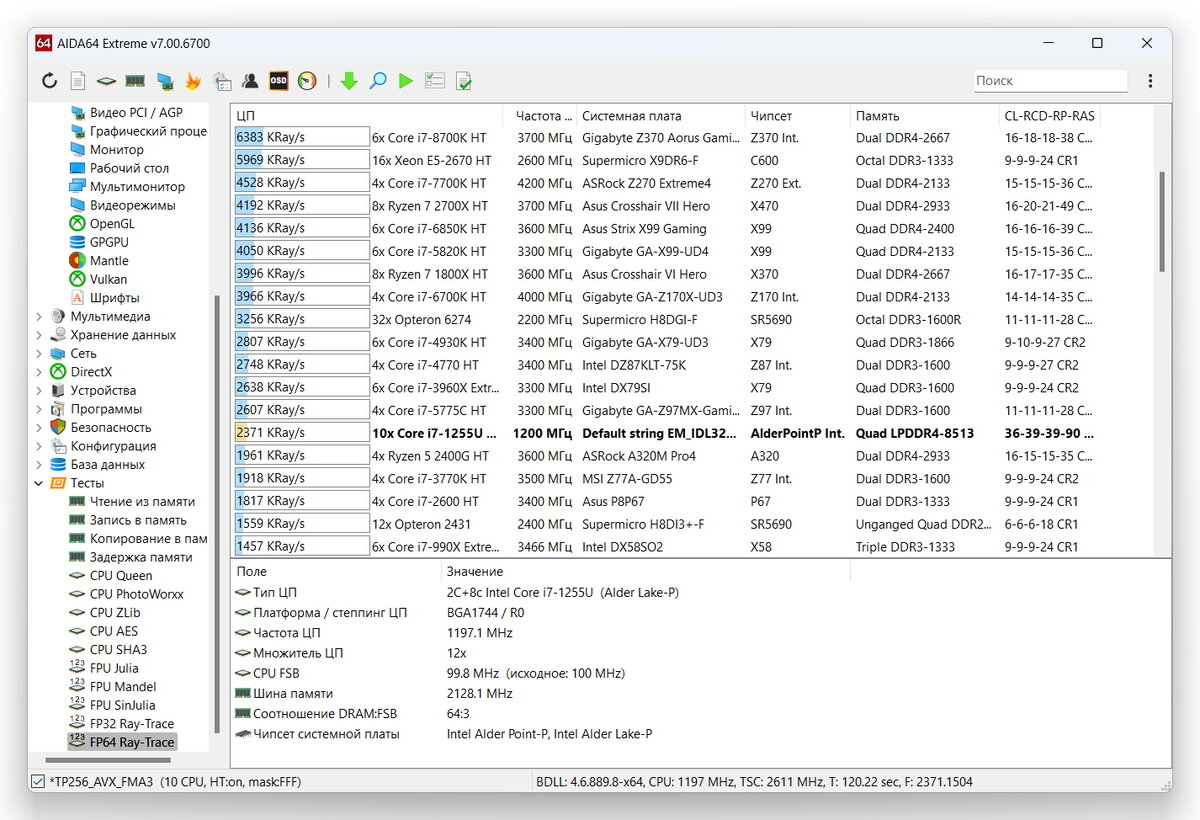Screen dimensions: 1200x820
Task: Select Vulkan in the sidebar
Action: [109, 279]
